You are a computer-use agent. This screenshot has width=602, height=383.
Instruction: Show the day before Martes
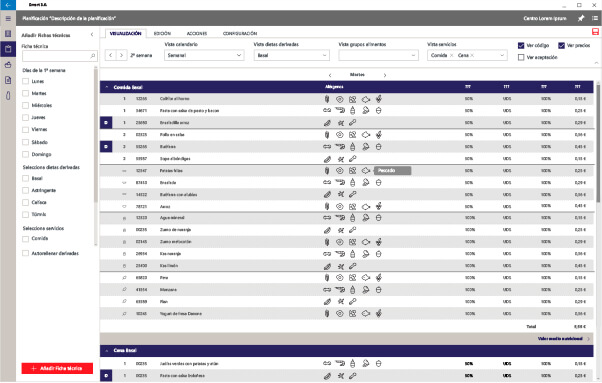click(330, 75)
